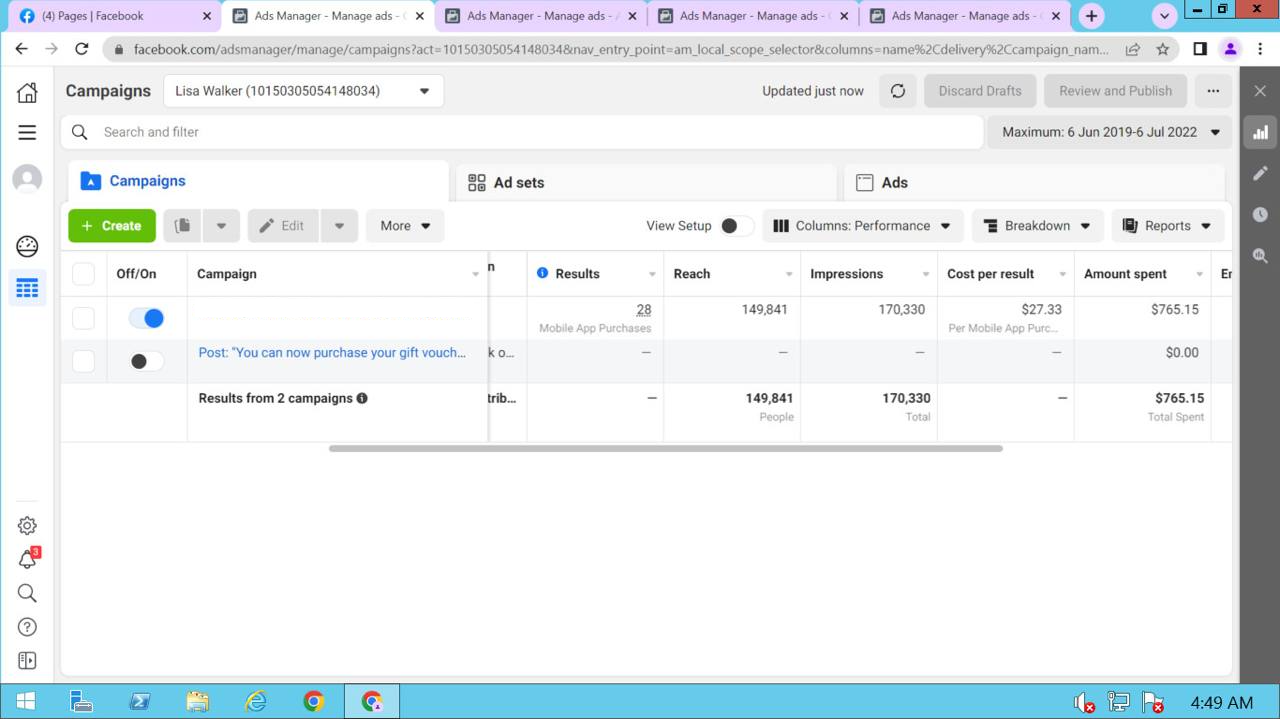Enable the View Setup toggle
The height and width of the screenshot is (719, 1280).
[737, 226]
